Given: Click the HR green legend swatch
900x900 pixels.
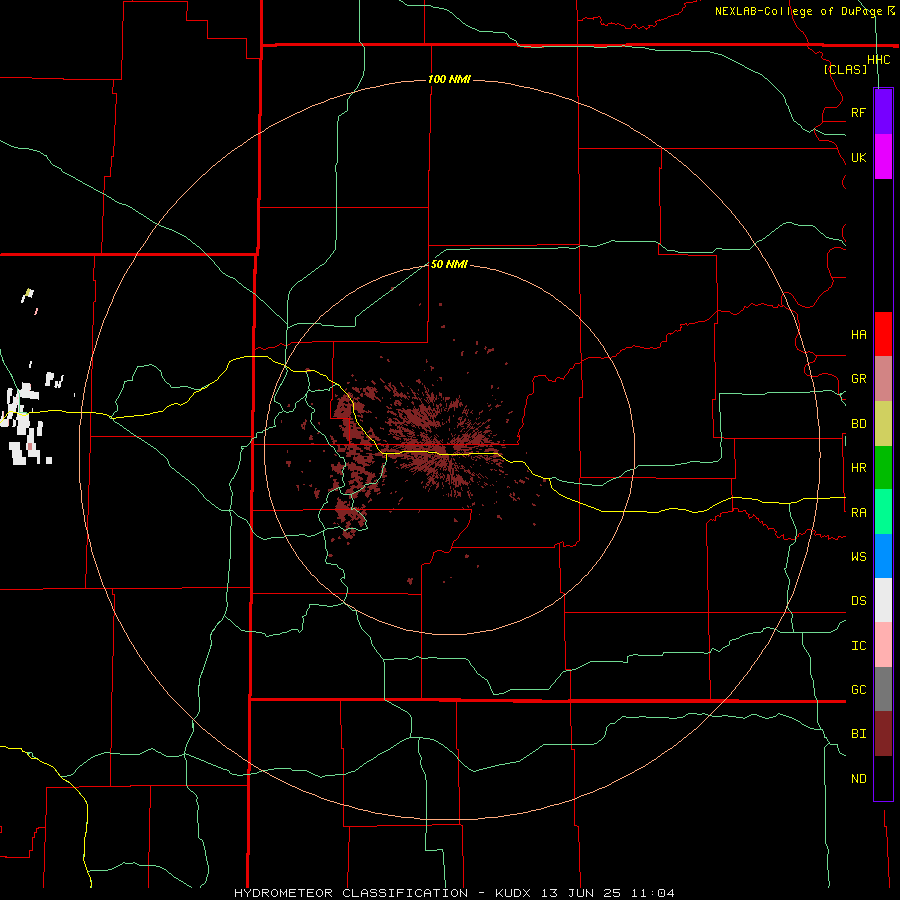Looking at the screenshot, I should tap(883, 467).
